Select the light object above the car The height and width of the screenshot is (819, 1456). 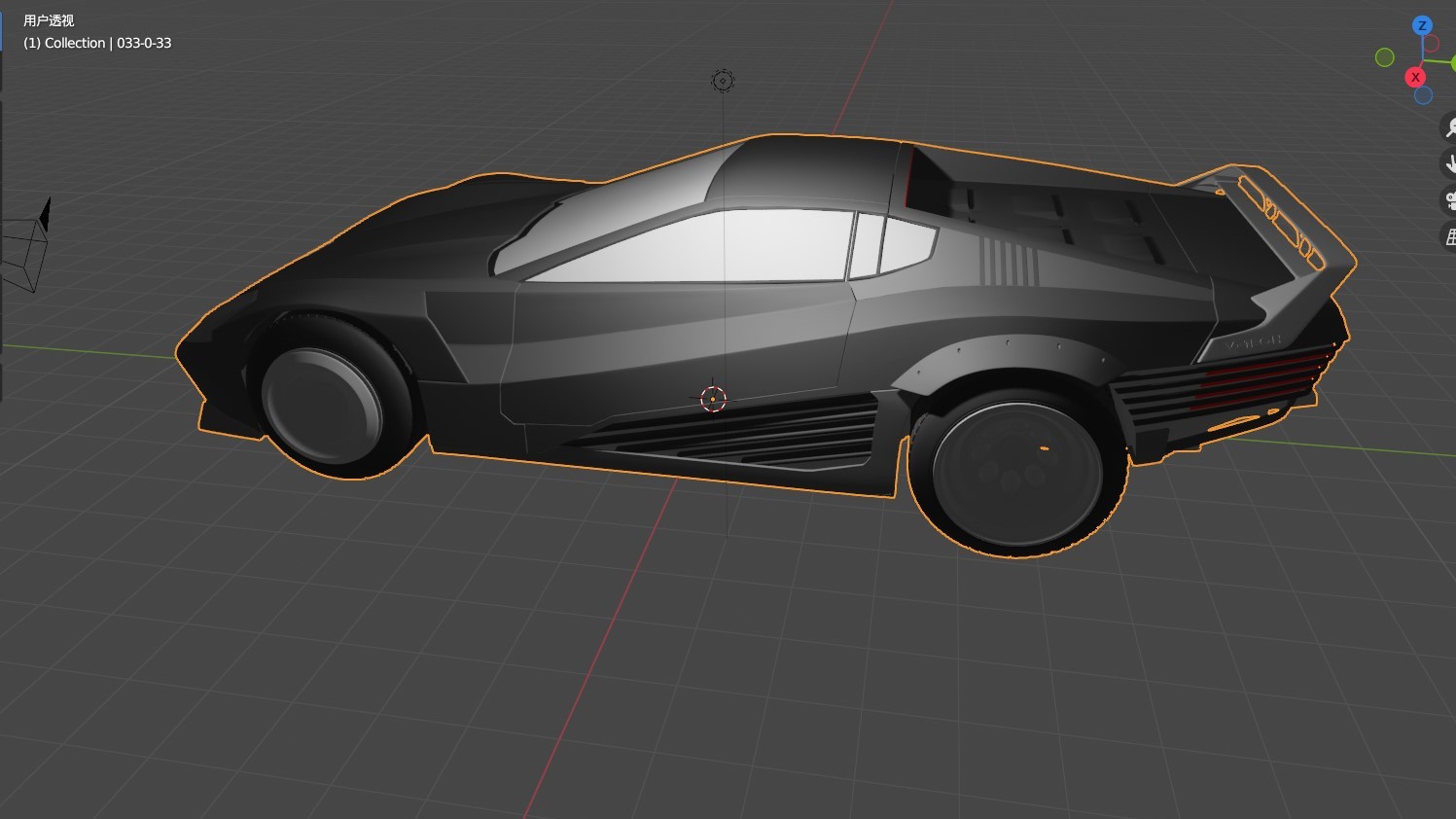(x=722, y=81)
